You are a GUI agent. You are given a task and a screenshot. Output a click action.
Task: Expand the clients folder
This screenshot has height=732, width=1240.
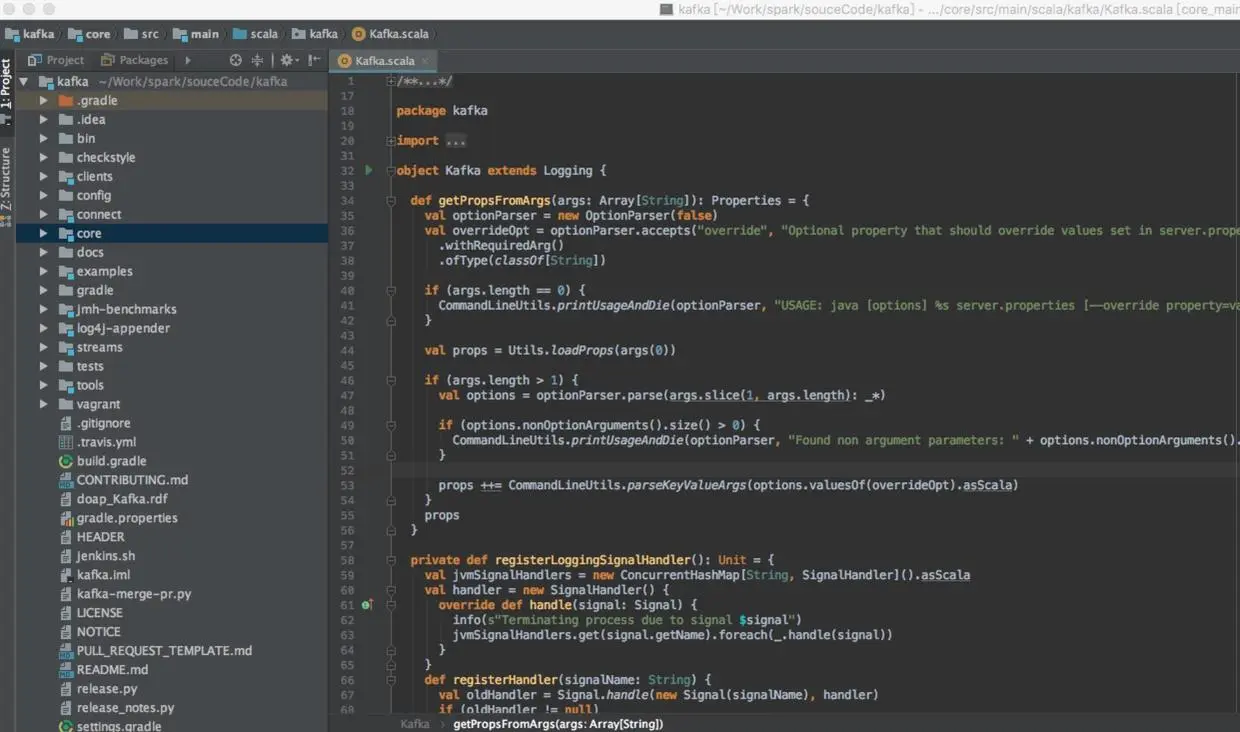point(43,177)
